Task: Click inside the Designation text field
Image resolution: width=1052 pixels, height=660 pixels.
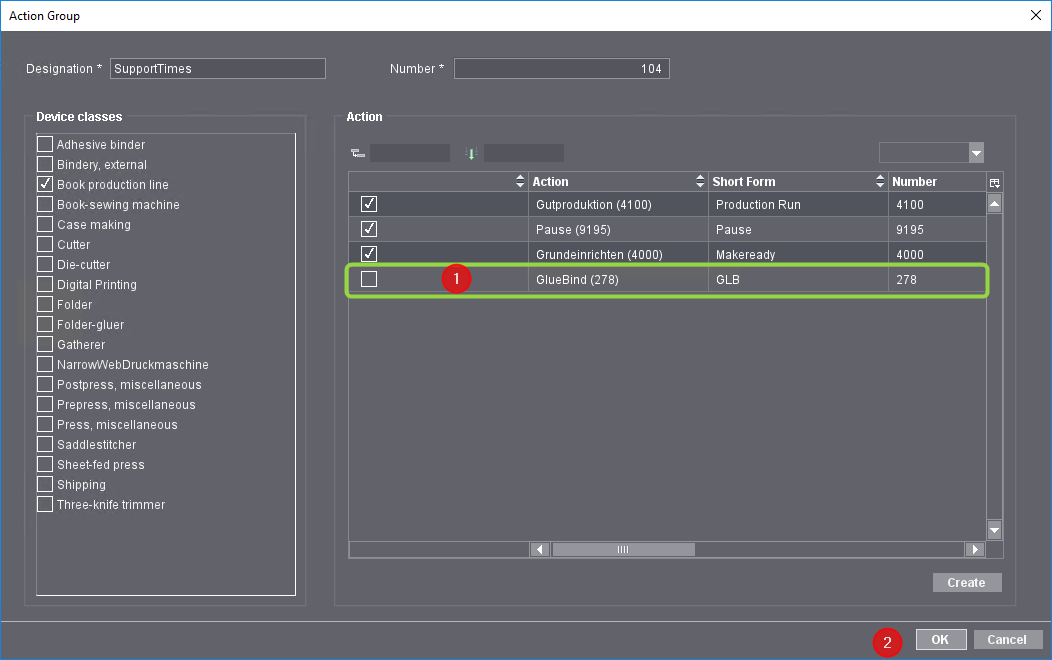Action: [x=216, y=68]
